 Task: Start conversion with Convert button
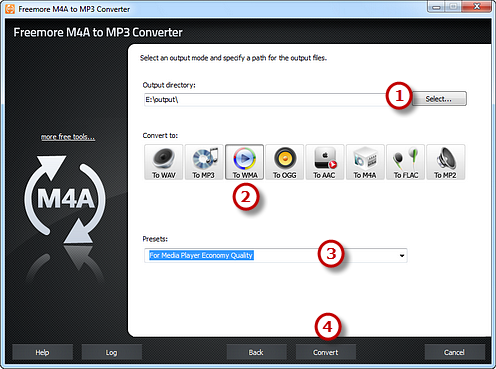pos(326,352)
